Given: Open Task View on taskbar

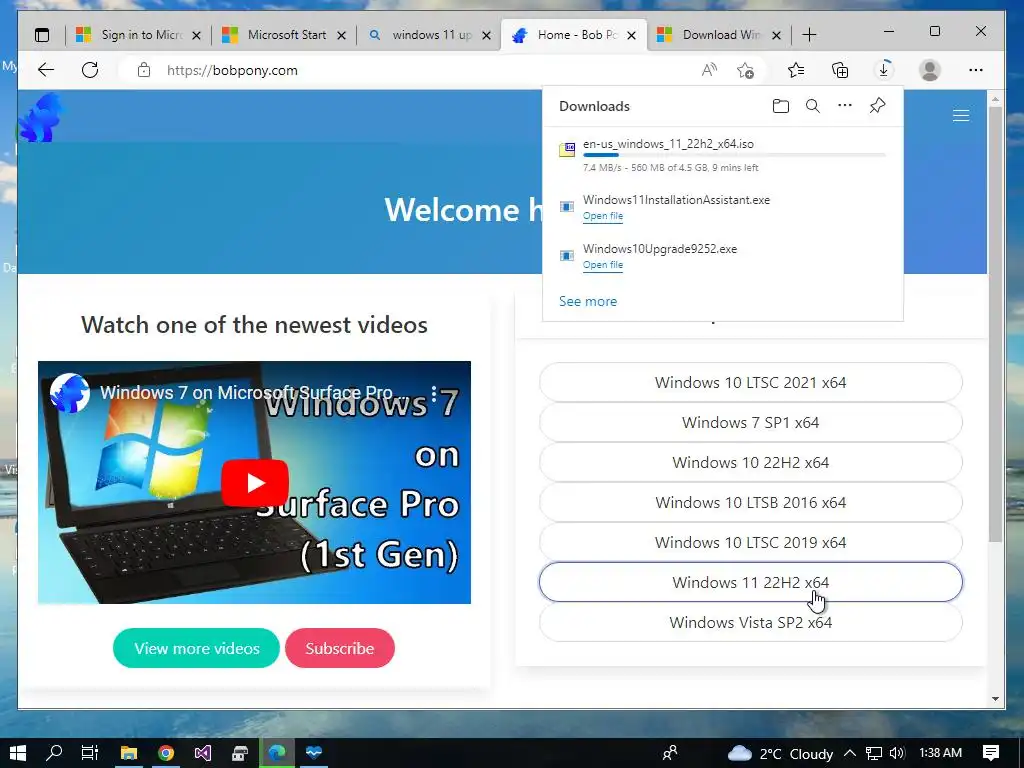Looking at the screenshot, I should coord(89,753).
